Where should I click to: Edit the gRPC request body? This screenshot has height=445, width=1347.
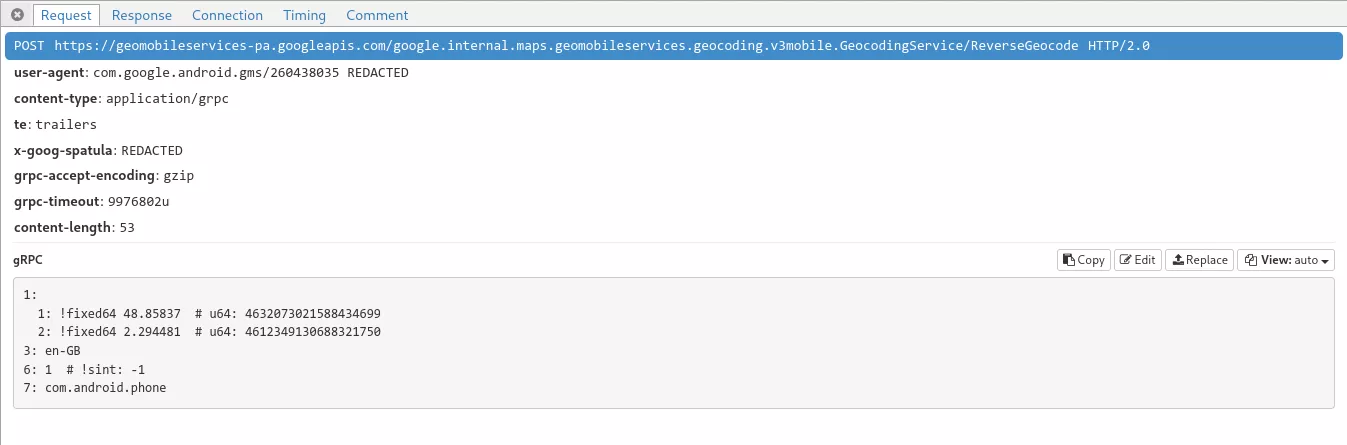[x=1138, y=260]
